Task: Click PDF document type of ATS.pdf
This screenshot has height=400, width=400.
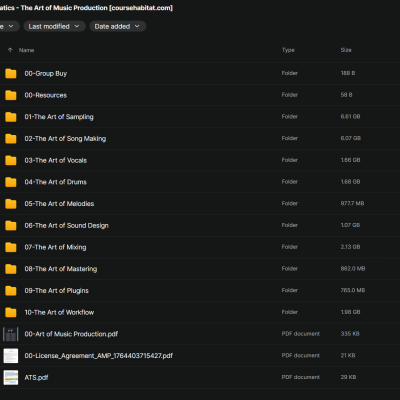Action: click(301, 377)
